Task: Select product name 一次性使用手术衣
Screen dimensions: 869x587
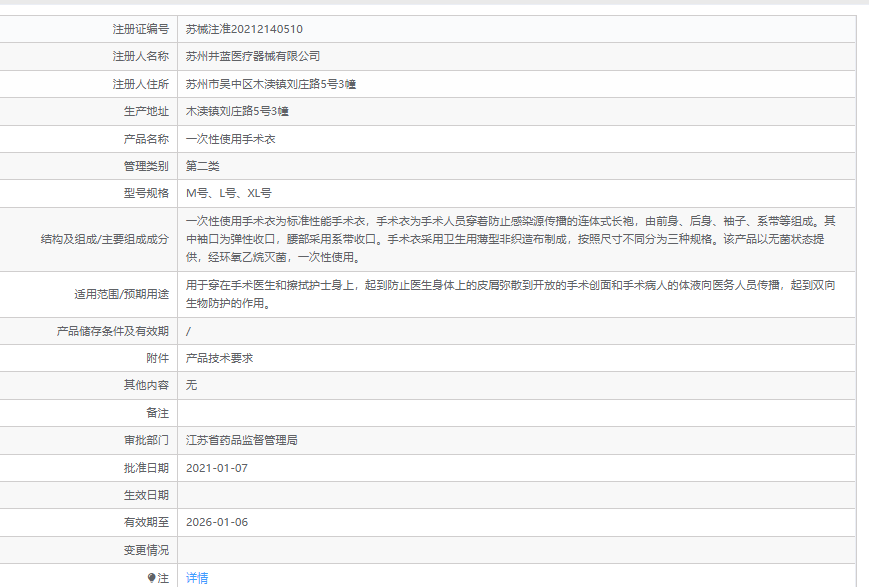Action: (x=231, y=139)
